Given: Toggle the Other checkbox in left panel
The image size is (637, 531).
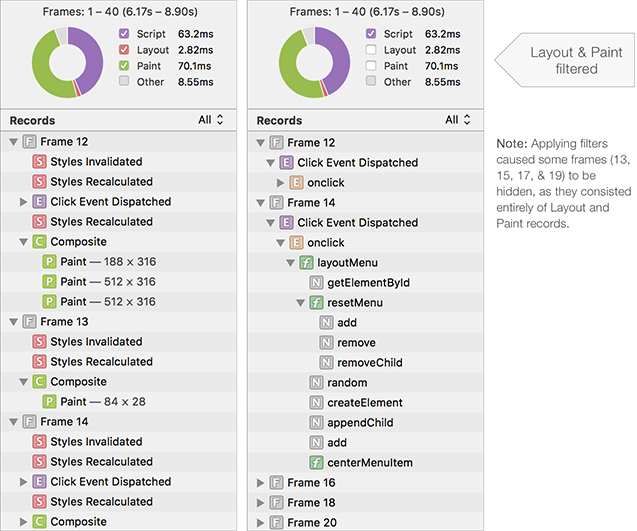Looking at the screenshot, I should coord(124,81).
